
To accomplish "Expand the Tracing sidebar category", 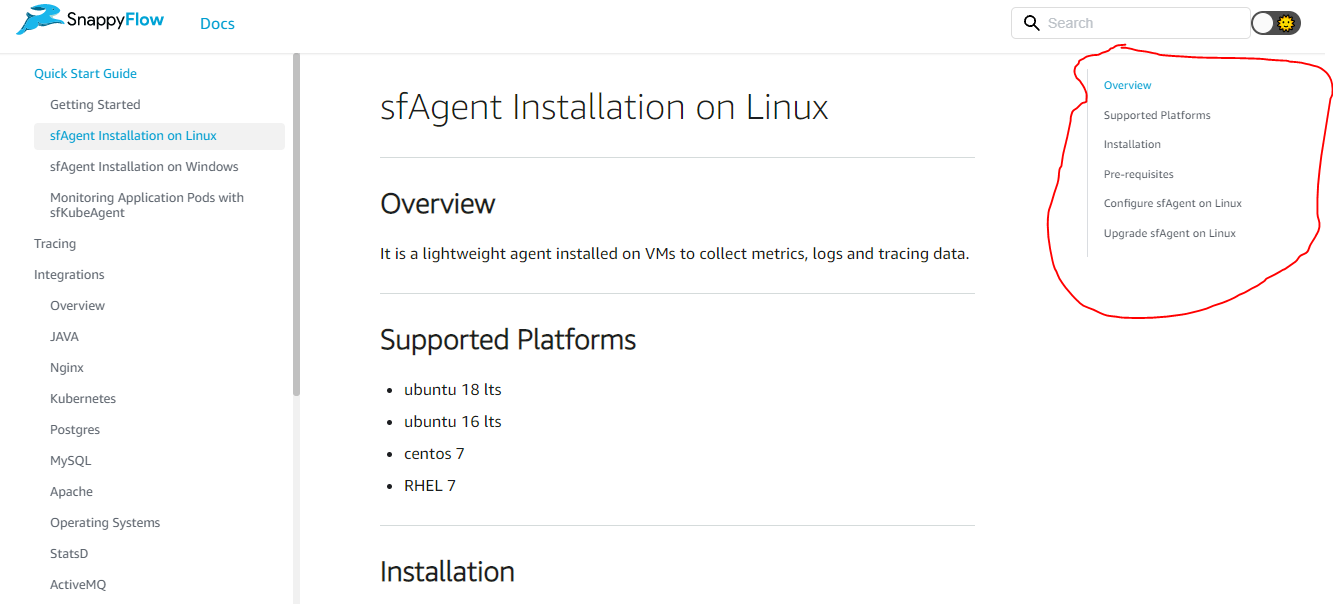I will pos(55,244).
